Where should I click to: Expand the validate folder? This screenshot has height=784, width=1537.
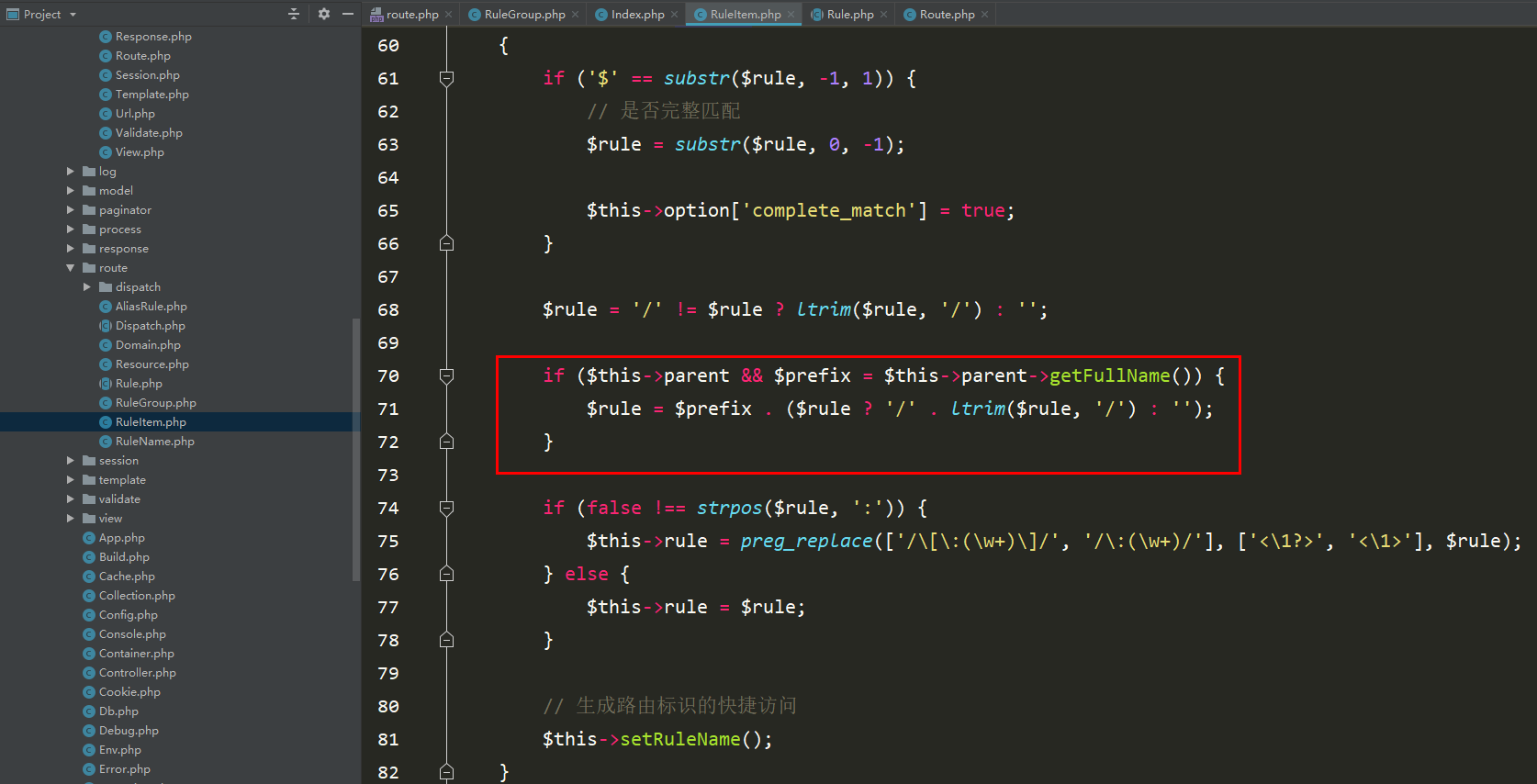[71, 499]
